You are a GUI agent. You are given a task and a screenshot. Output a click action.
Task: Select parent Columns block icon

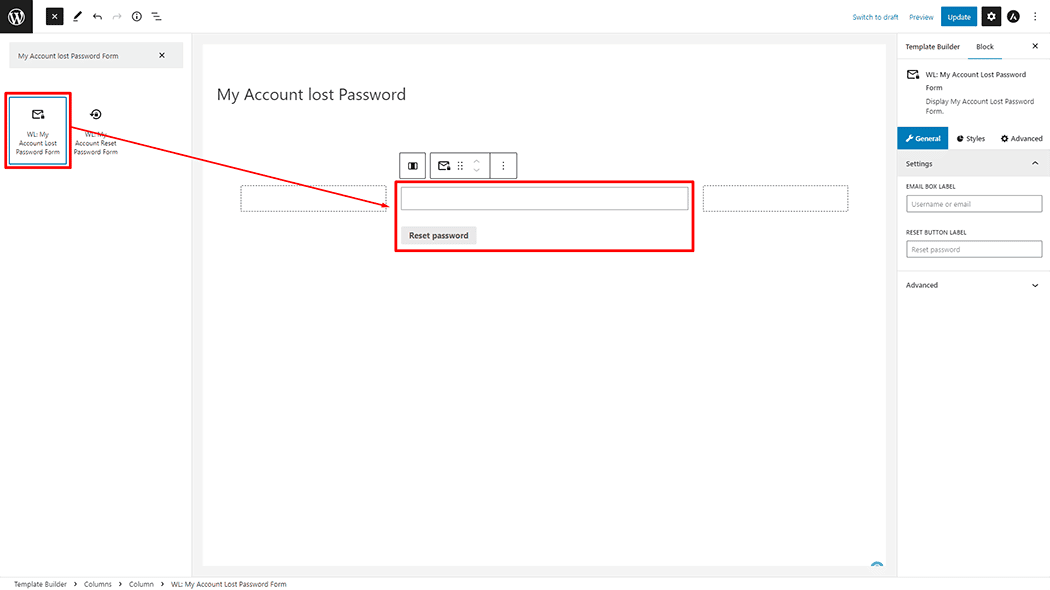[412, 165]
